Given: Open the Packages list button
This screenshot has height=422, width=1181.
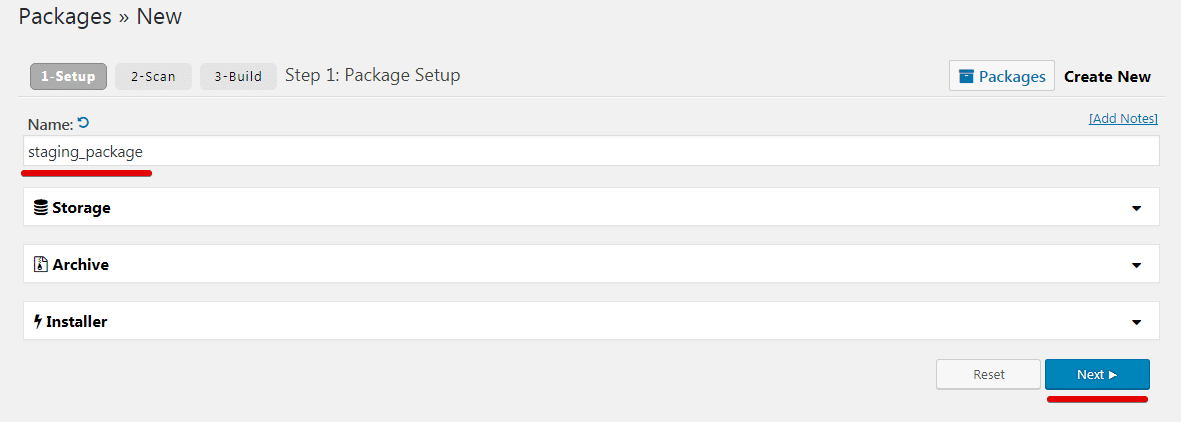Looking at the screenshot, I should click(1002, 76).
